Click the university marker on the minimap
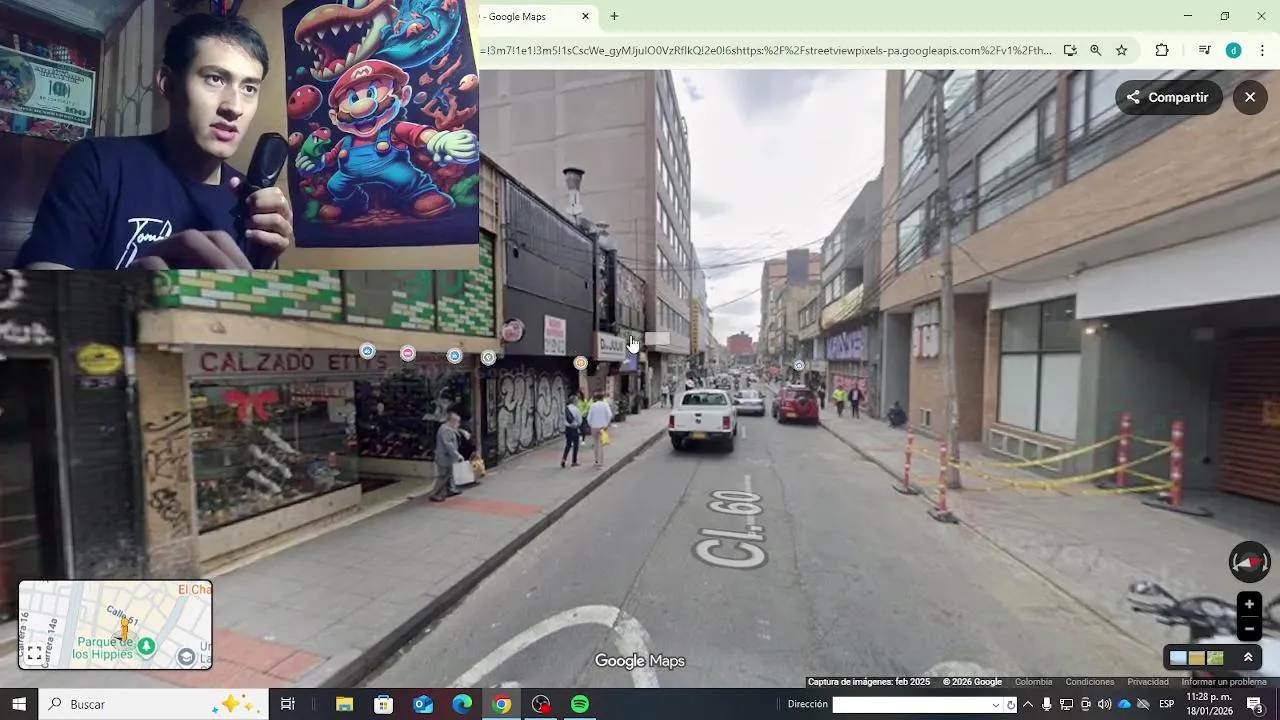1280x720 pixels. click(186, 657)
